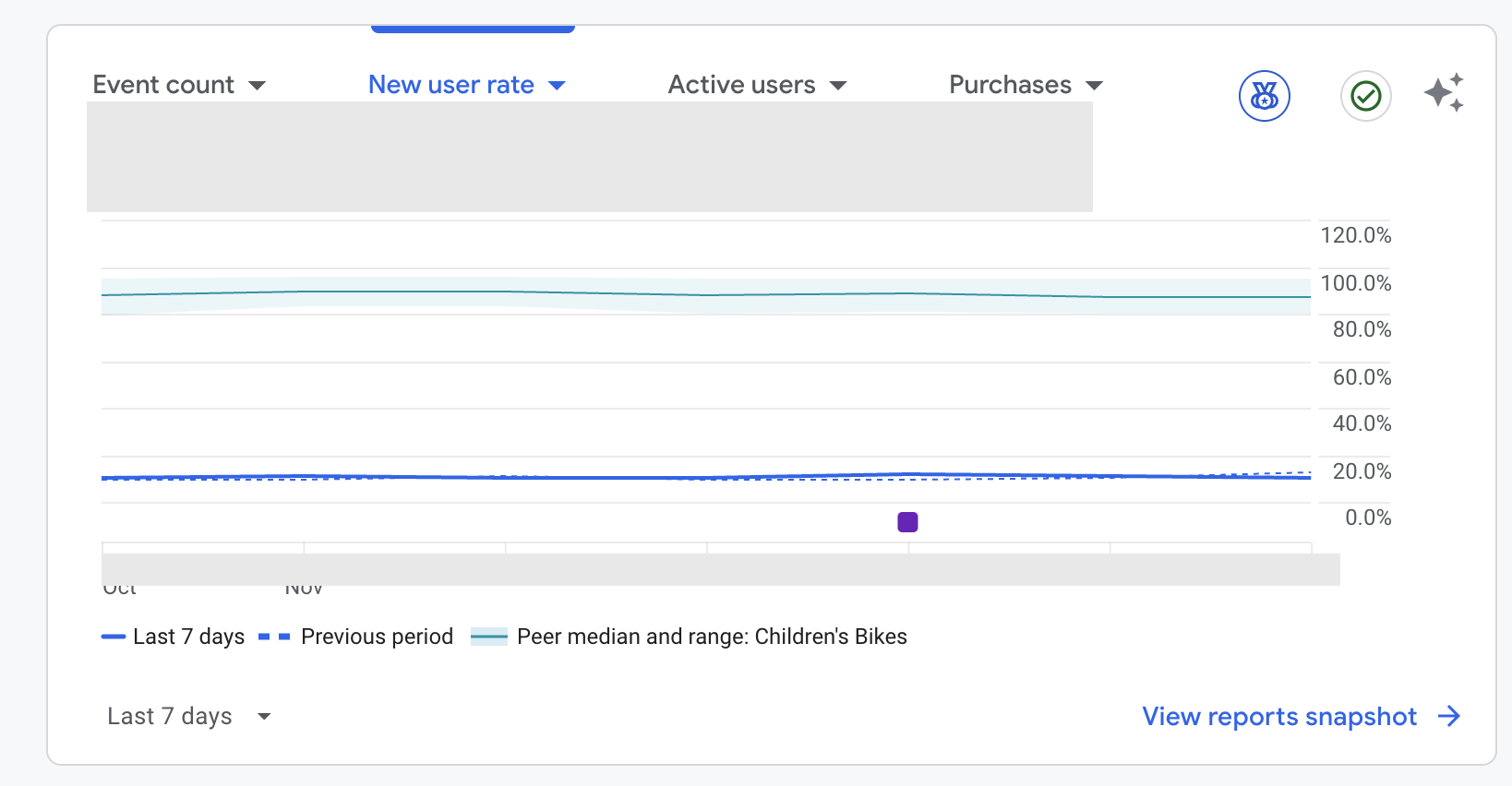Click the 100.0% y-axis label

tap(1355, 283)
